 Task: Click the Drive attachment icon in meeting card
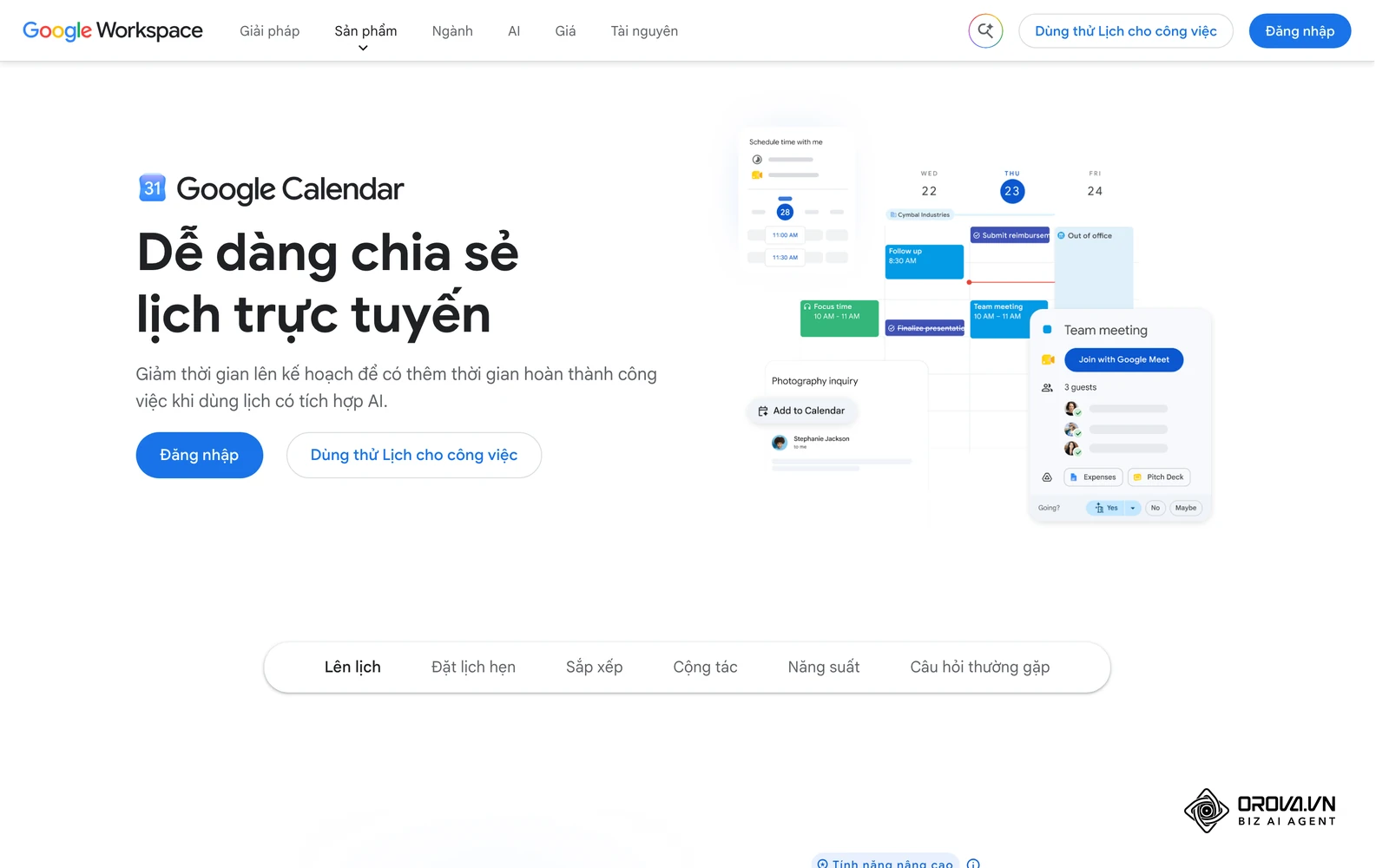point(1047,477)
